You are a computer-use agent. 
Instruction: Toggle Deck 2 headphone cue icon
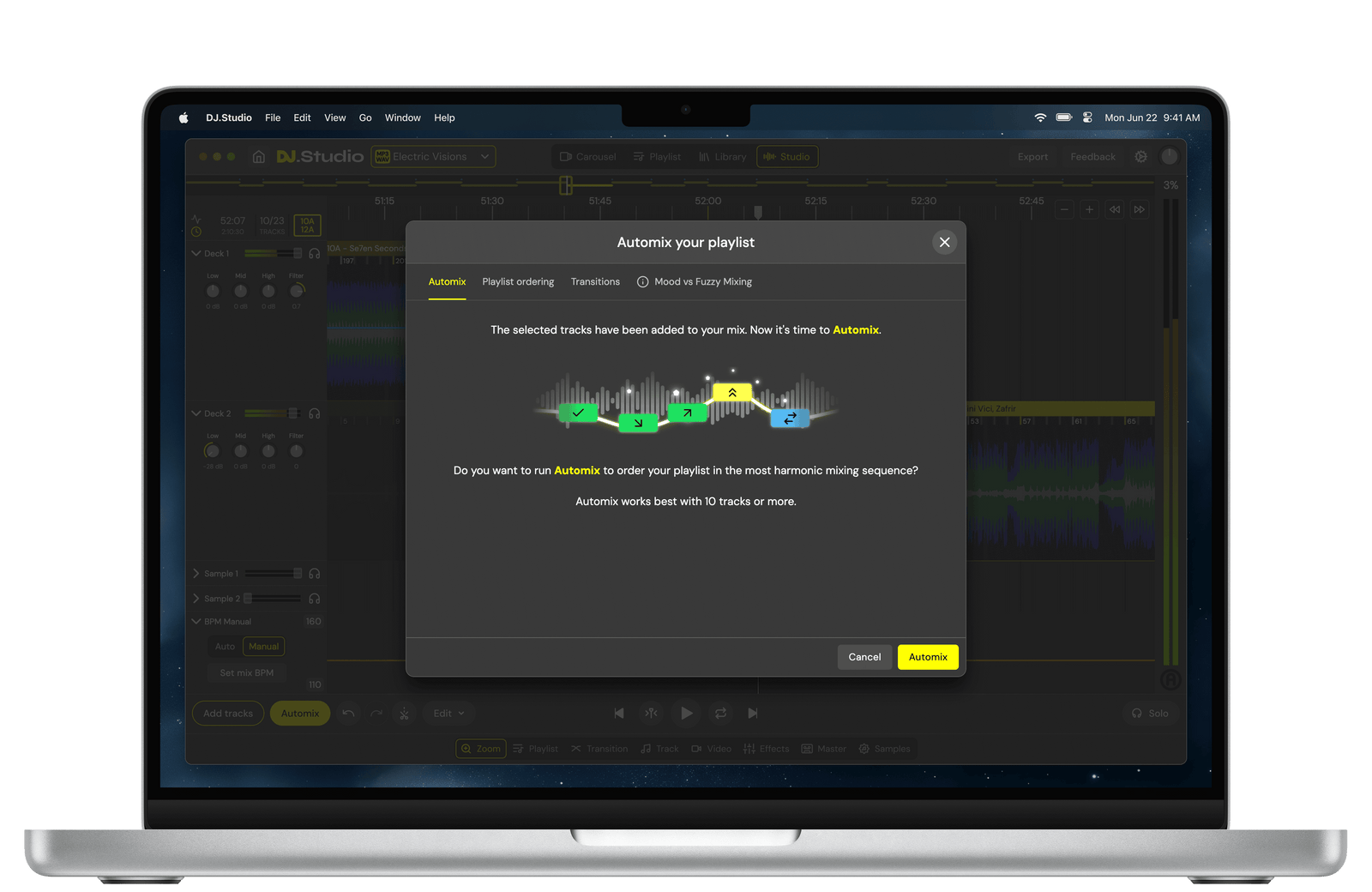pos(315,413)
